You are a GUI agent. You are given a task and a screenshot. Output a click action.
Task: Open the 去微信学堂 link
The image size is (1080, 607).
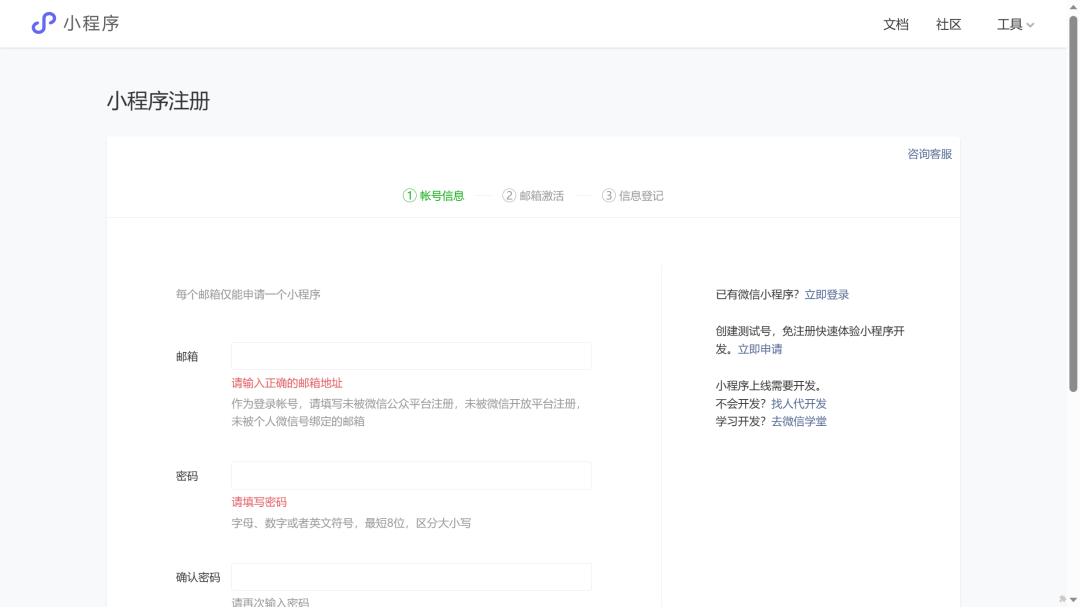click(x=798, y=421)
